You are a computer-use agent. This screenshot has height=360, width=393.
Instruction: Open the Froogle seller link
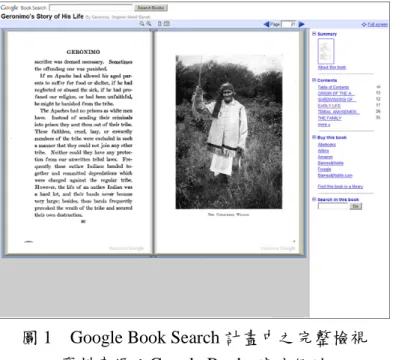[x=324, y=169]
